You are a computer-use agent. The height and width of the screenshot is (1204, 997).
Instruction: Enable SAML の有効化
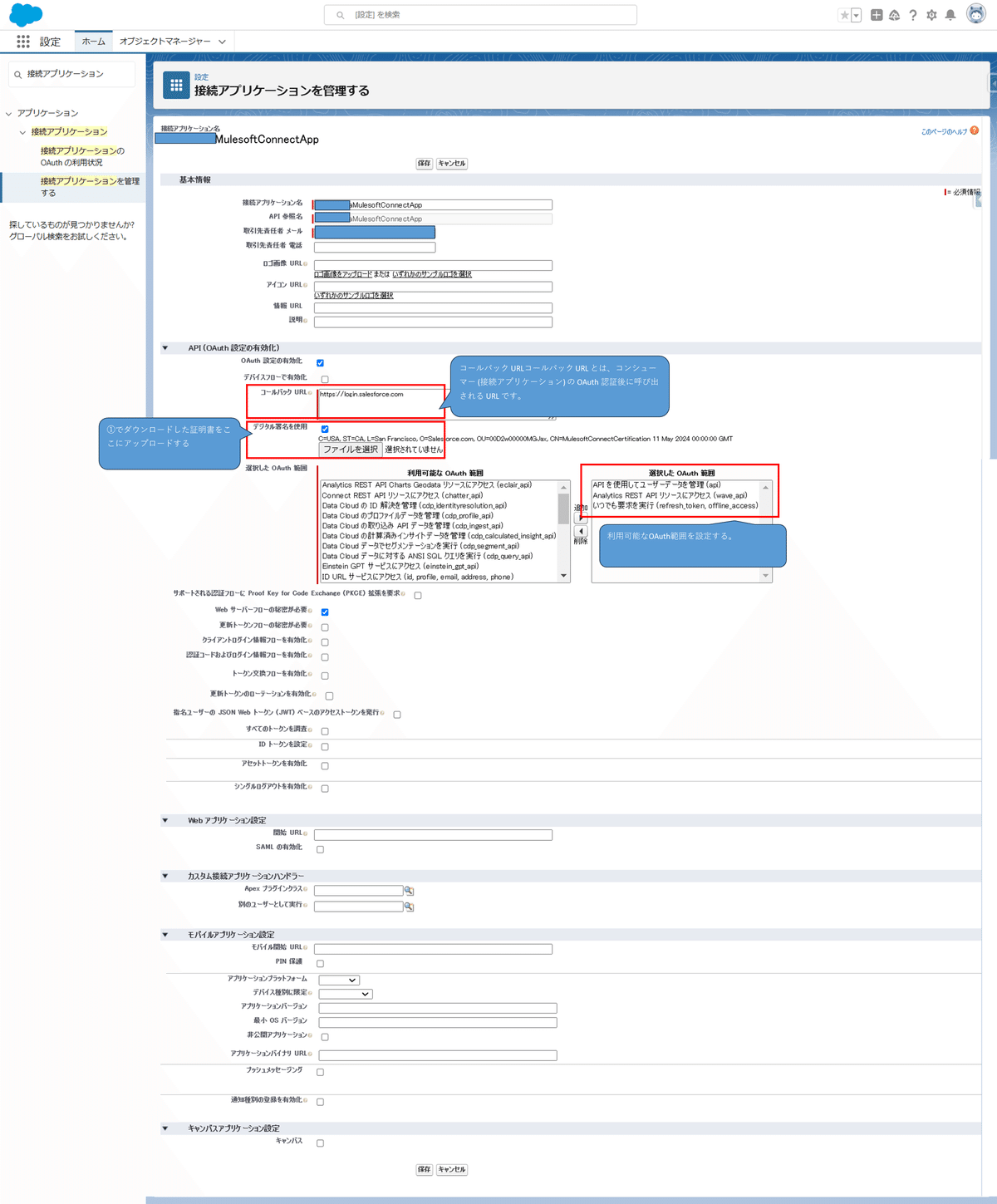tap(320, 848)
